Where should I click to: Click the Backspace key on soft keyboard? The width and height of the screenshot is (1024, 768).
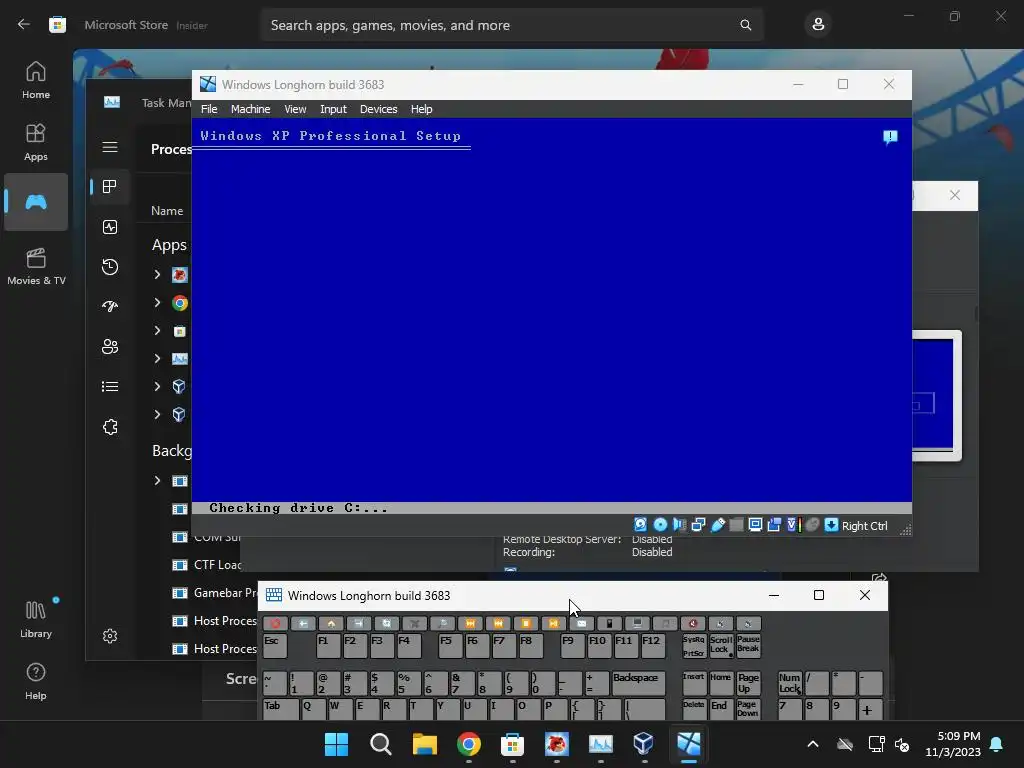click(638, 684)
